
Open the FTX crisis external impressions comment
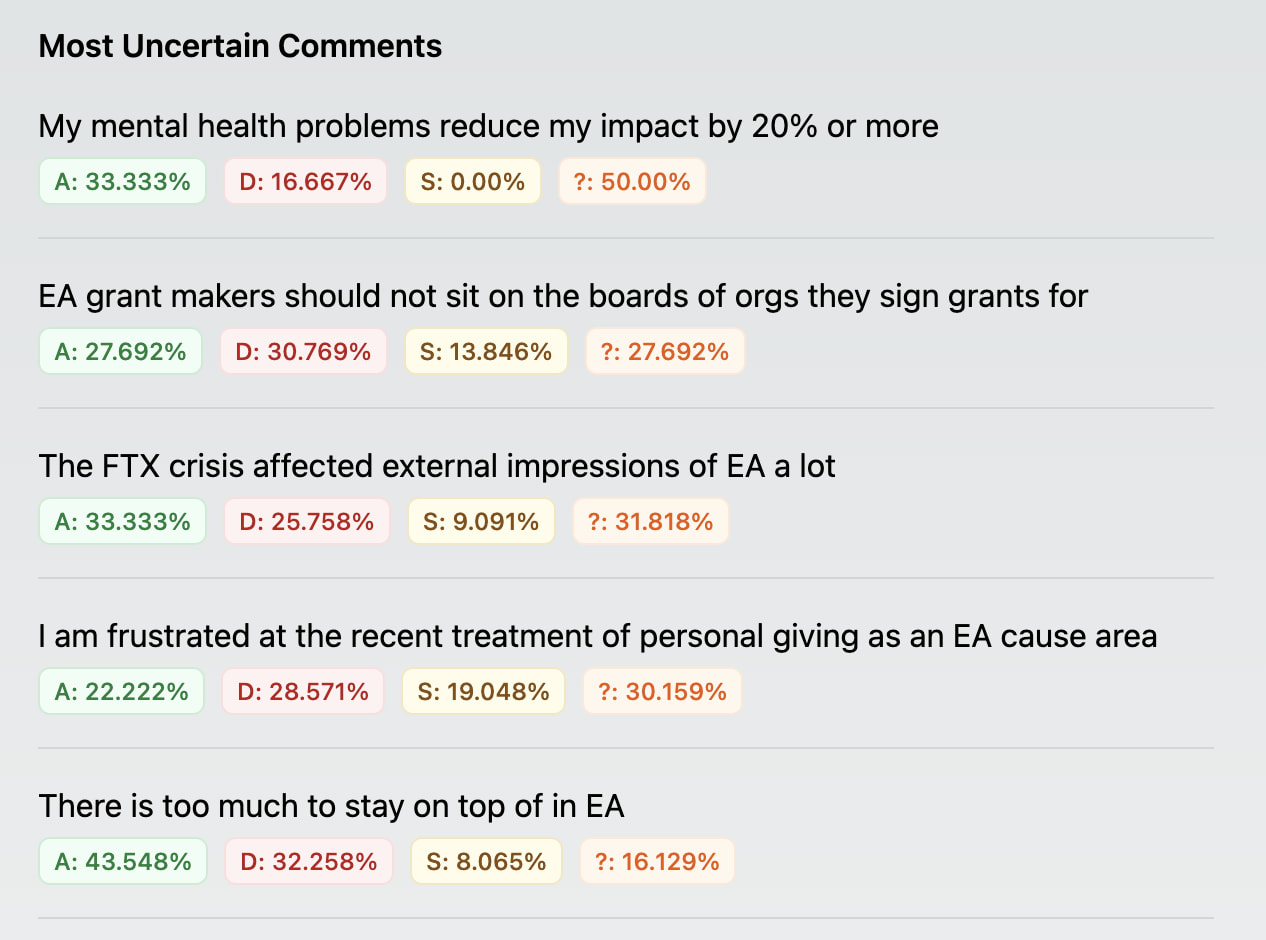point(437,466)
